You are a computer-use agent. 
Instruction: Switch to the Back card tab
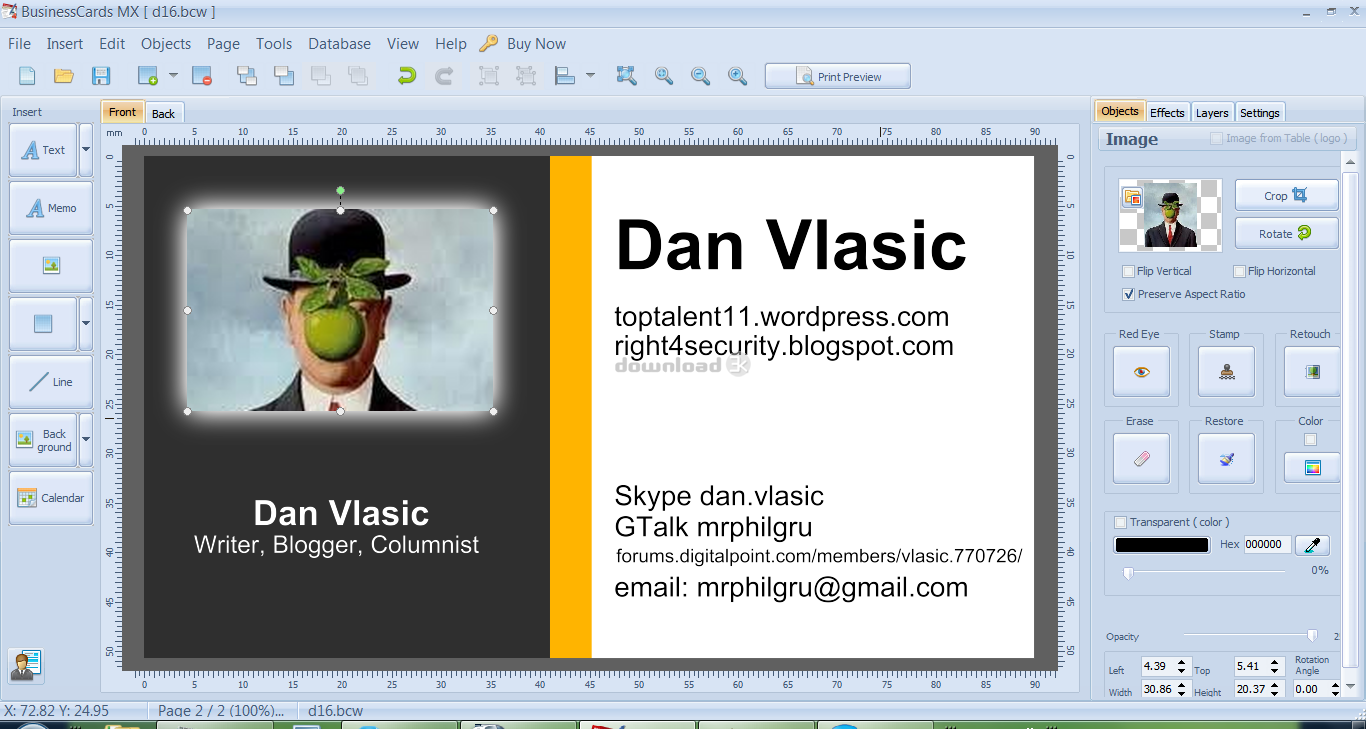(x=163, y=113)
